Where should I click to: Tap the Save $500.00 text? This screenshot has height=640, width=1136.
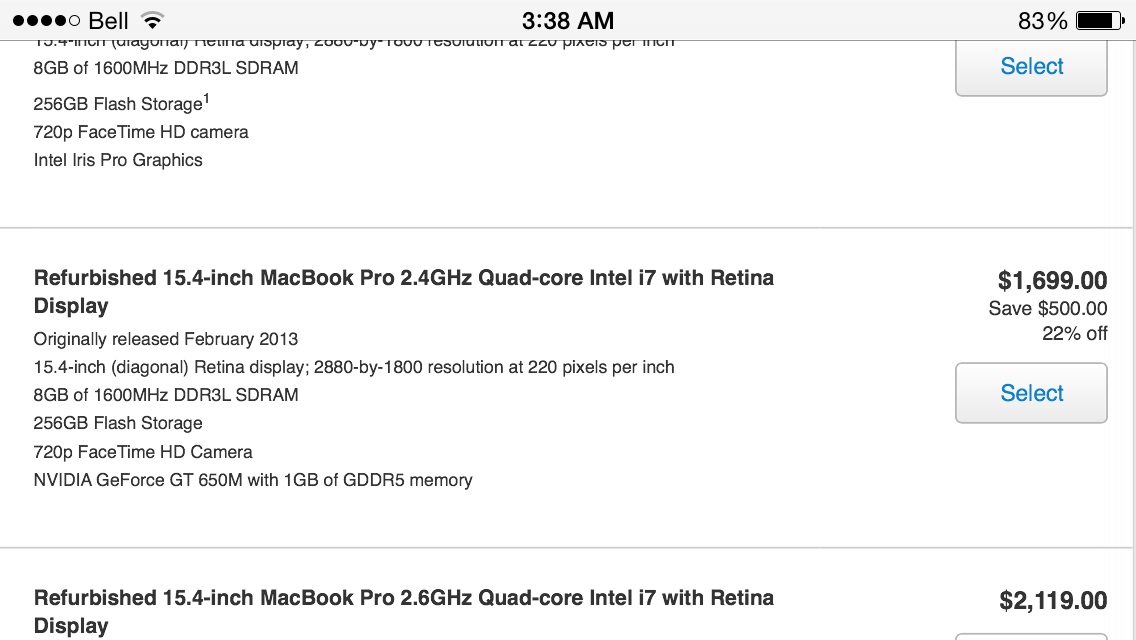point(1048,309)
